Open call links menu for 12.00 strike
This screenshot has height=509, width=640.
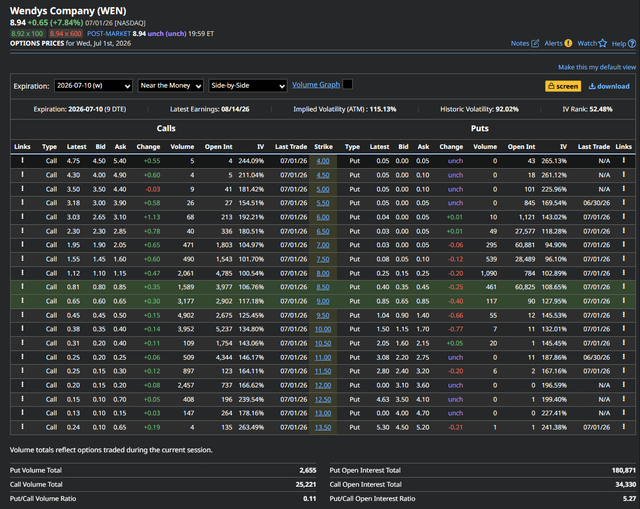click(x=22, y=385)
